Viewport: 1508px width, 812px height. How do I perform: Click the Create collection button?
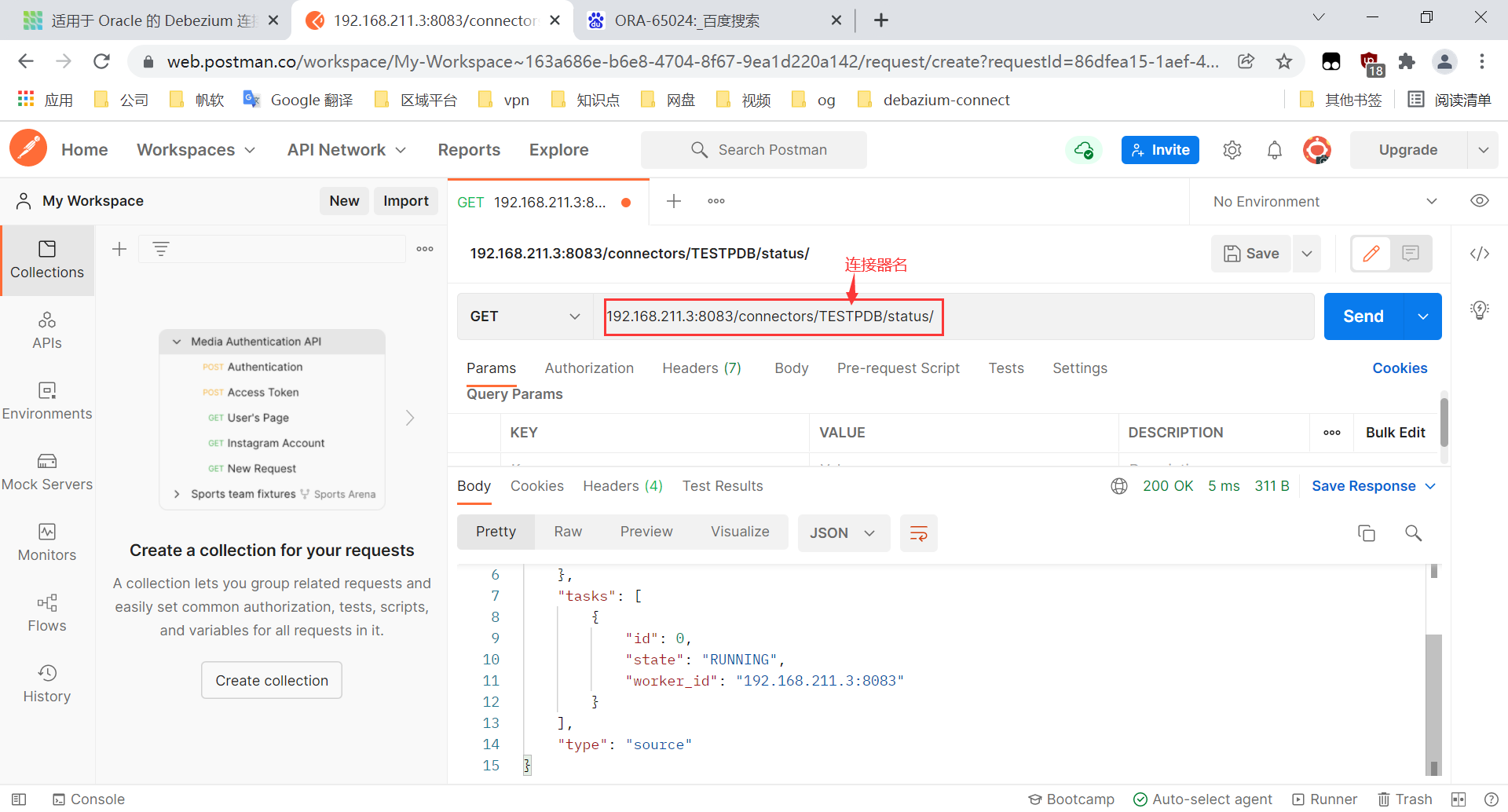[x=271, y=680]
